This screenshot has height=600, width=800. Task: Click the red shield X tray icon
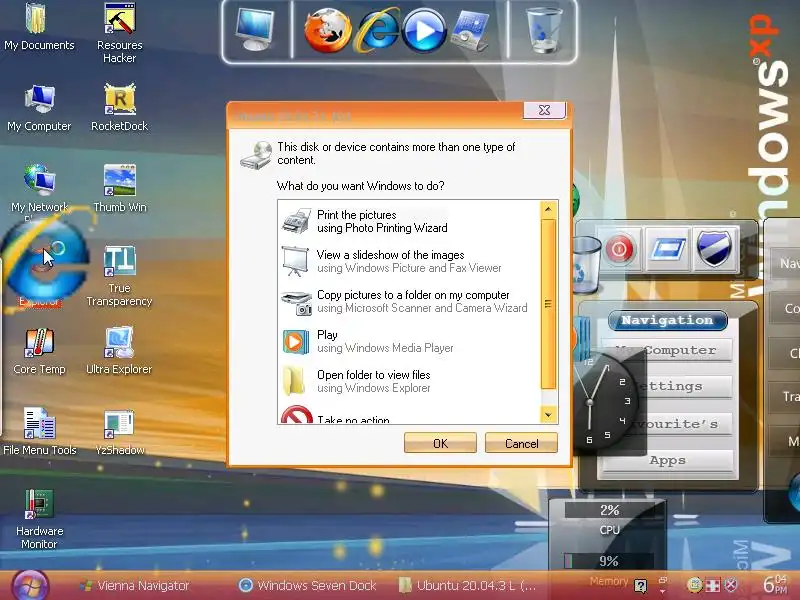tap(731, 585)
